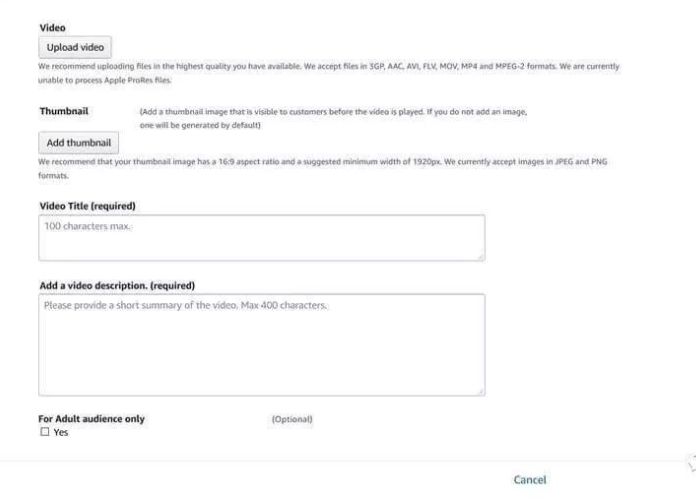Click the "Add a video description" label

116,285
